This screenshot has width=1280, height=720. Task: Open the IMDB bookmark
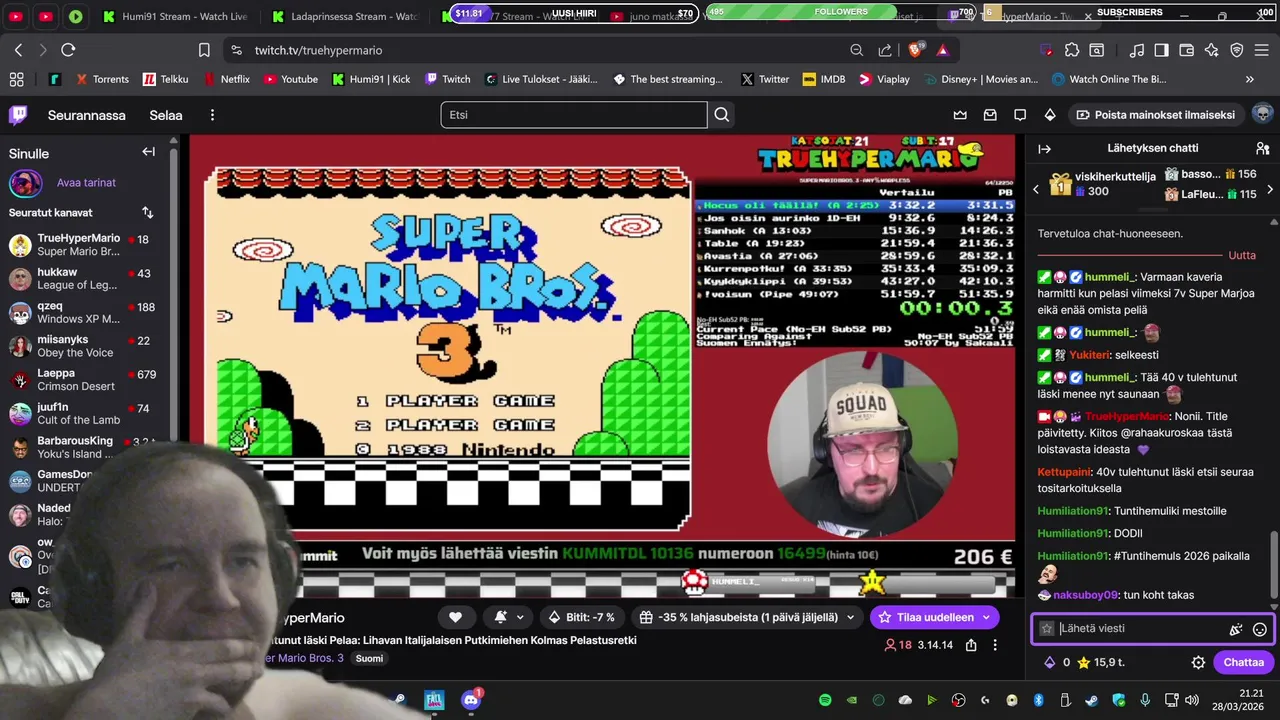coord(824,79)
